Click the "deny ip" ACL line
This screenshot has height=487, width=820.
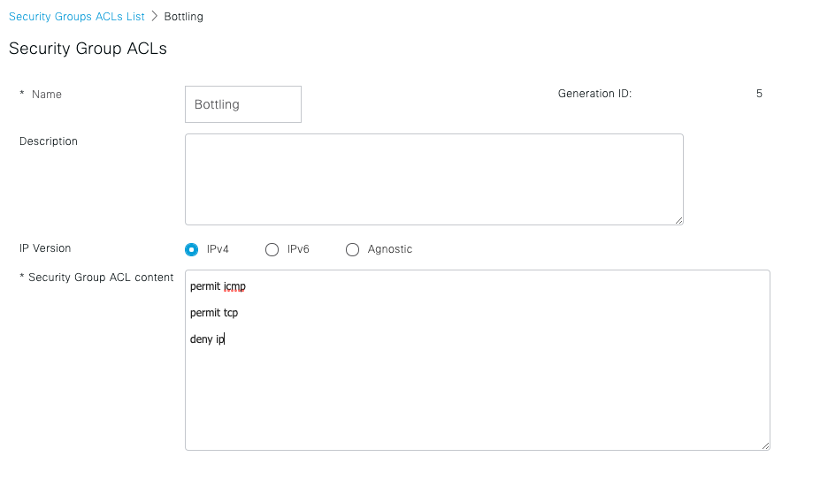click(208, 340)
